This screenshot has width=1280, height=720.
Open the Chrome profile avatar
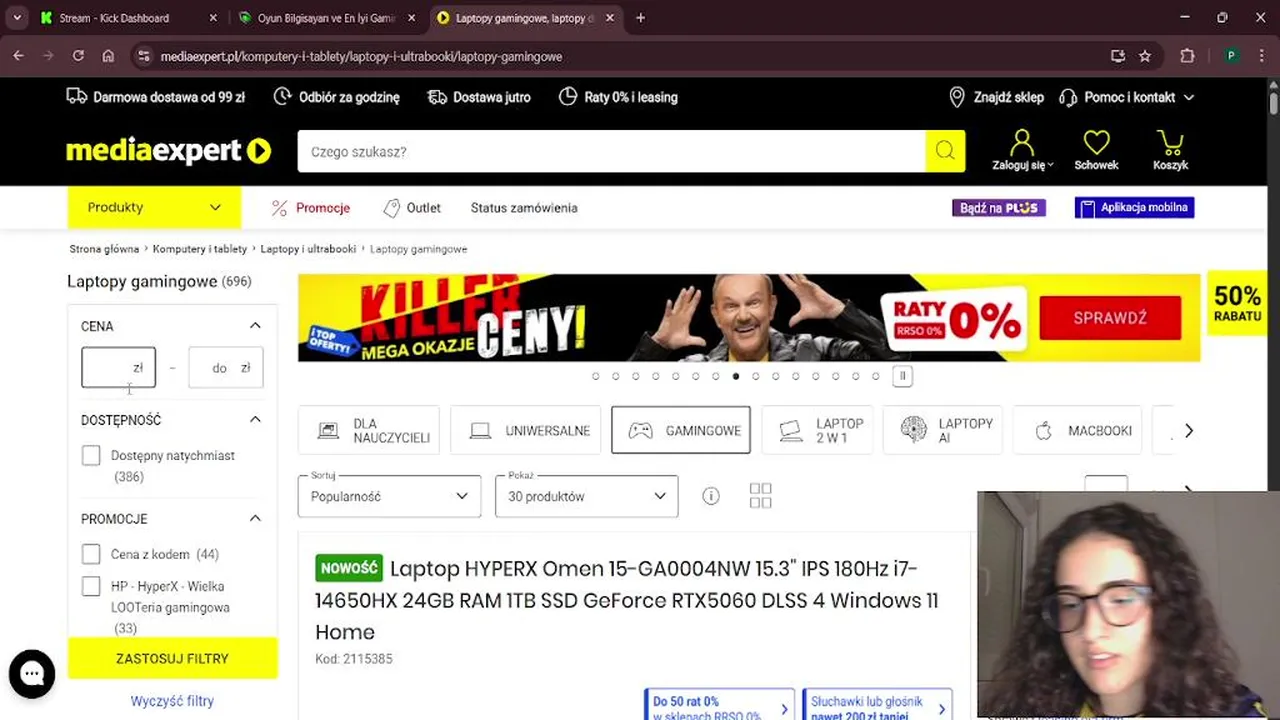(x=1231, y=56)
